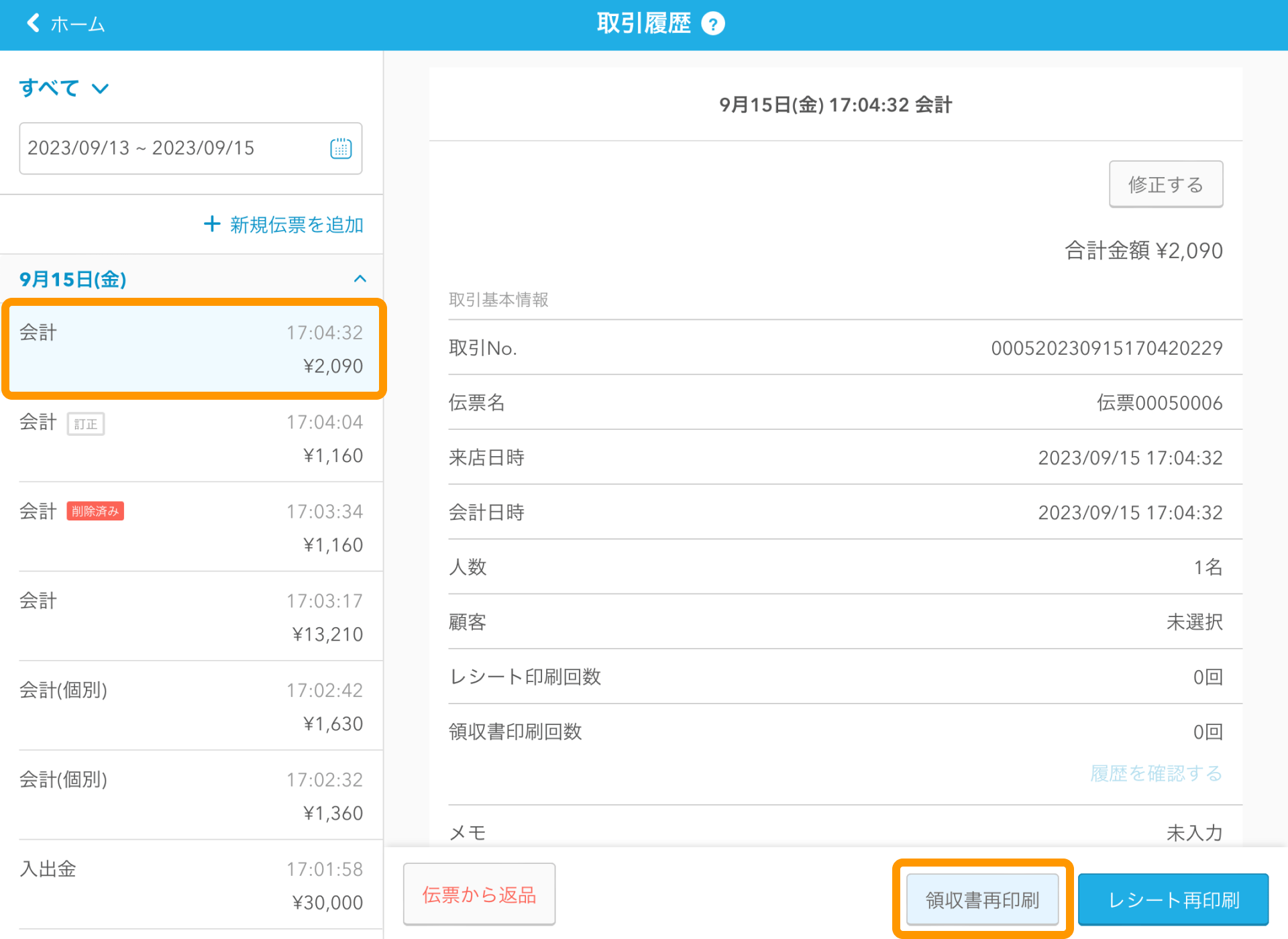Open the すべて filter dropdown
Image resolution: width=1288 pixels, height=939 pixels.
pyautogui.click(x=64, y=88)
